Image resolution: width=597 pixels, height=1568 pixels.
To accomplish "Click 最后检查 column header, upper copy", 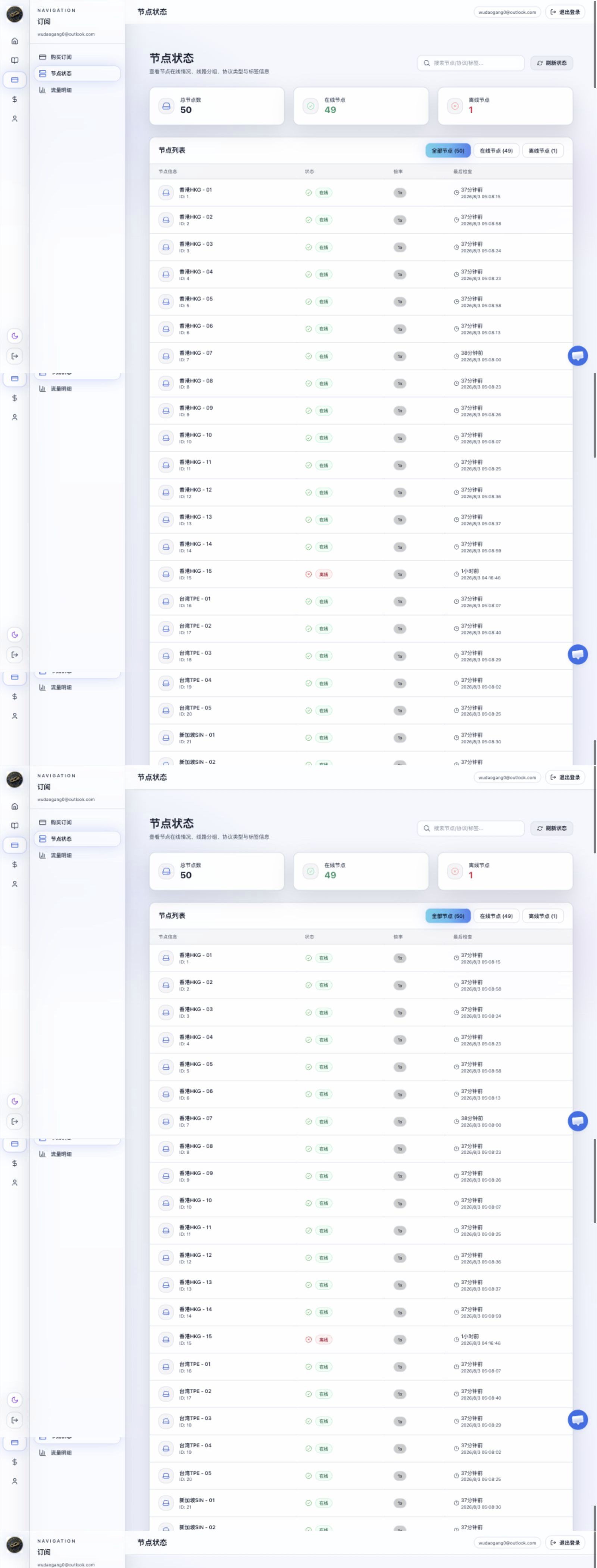I will (x=463, y=172).
